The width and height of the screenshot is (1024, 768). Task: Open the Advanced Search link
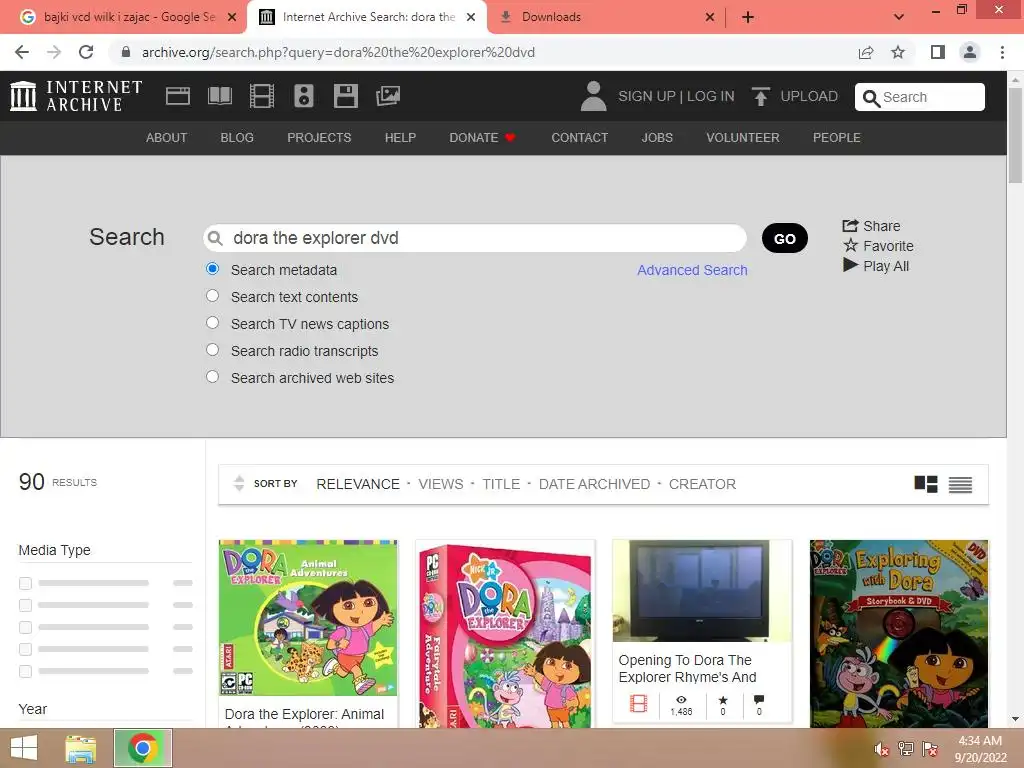[692, 270]
